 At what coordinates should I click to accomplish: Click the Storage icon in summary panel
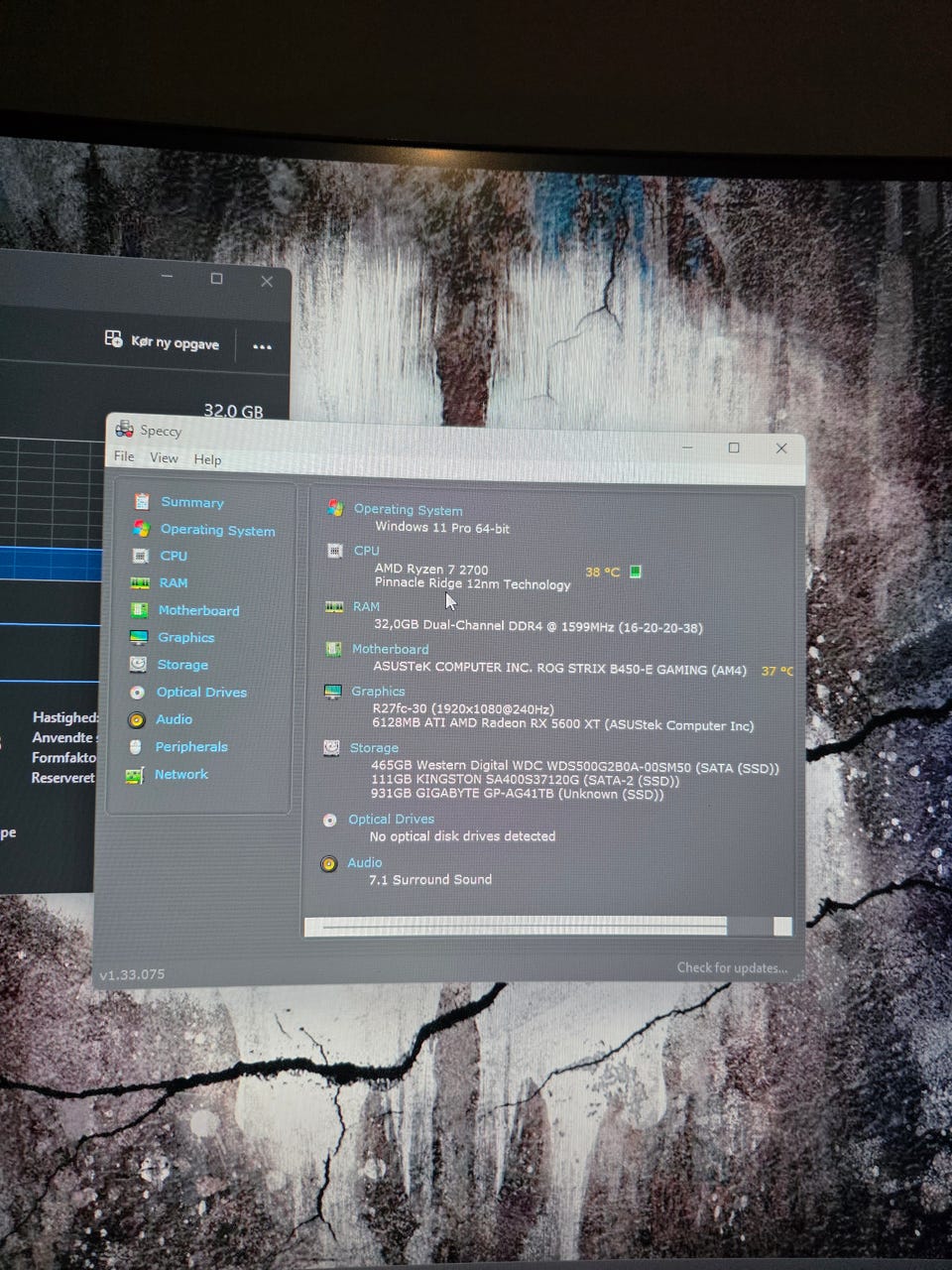pos(331,747)
